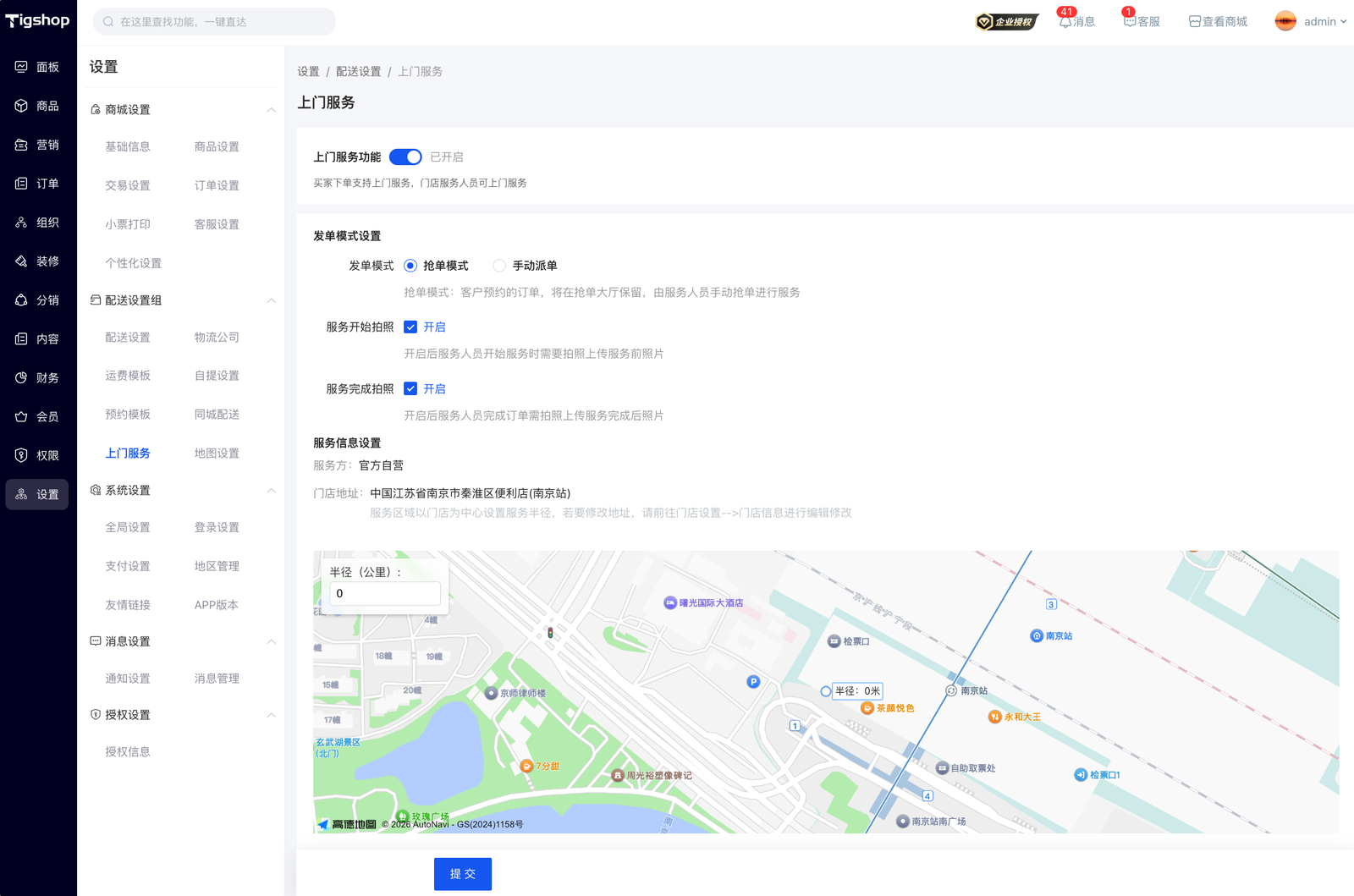The height and width of the screenshot is (896, 1354).
Task: Open the 商品 products sidebar icon
Action: 21,106
